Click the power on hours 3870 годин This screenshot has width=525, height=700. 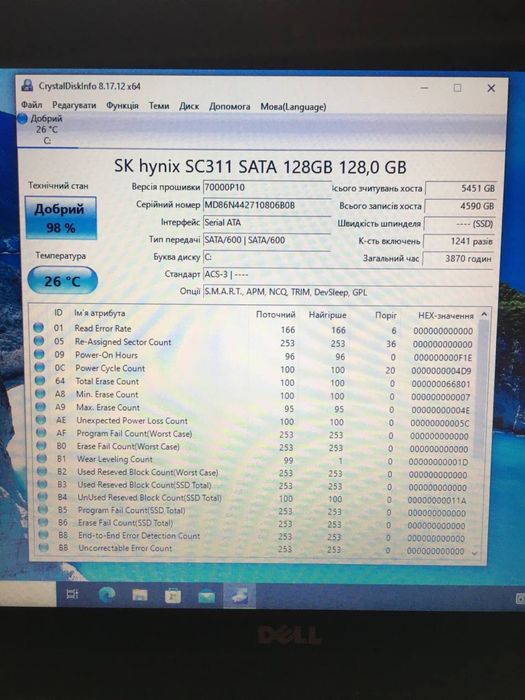click(x=458, y=258)
